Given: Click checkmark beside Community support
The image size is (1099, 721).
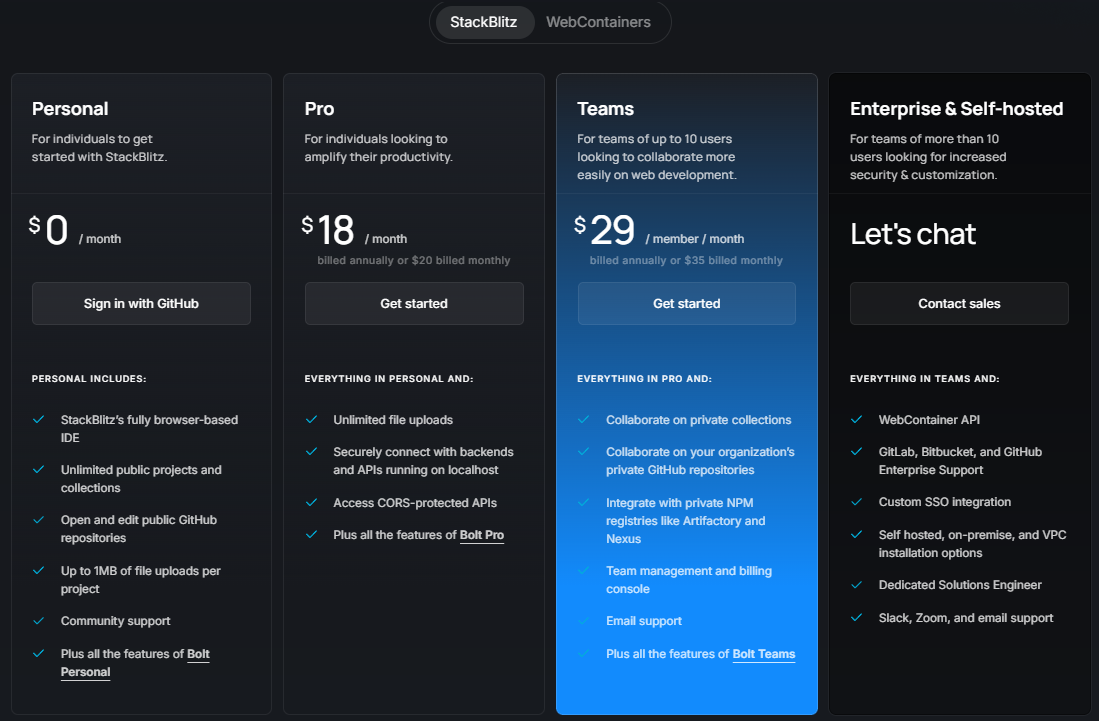Looking at the screenshot, I should pyautogui.click(x=39, y=621).
